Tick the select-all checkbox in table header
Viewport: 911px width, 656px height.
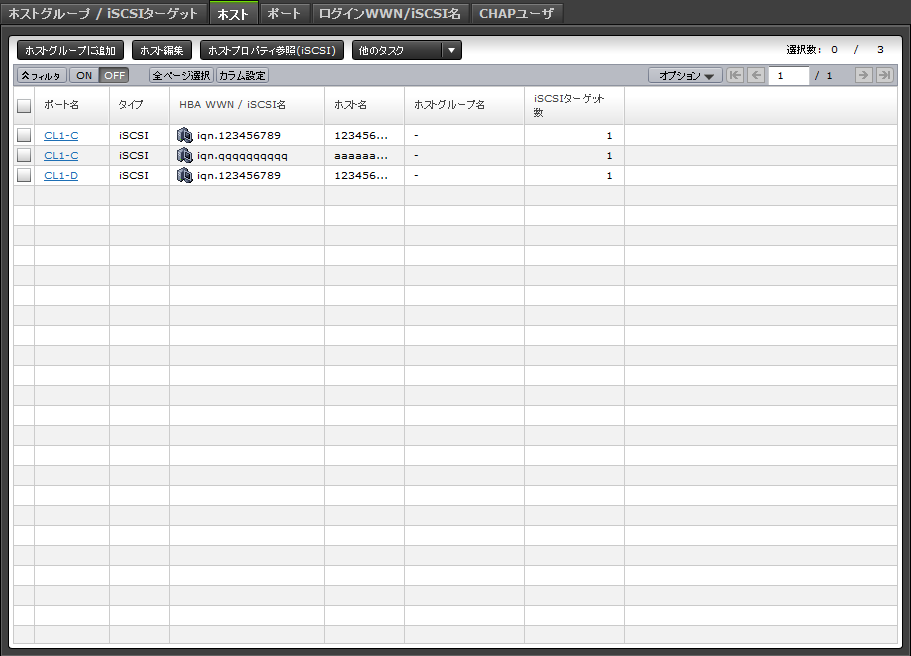coord(24,106)
